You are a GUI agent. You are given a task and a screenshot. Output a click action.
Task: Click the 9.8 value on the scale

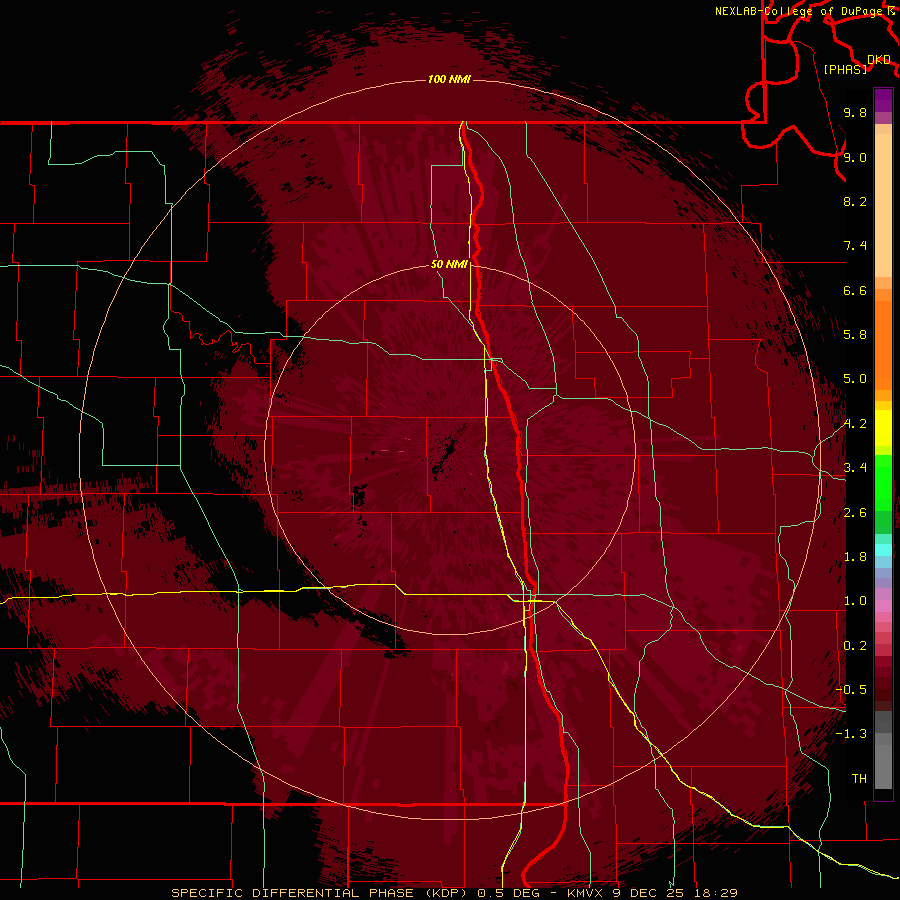(855, 112)
